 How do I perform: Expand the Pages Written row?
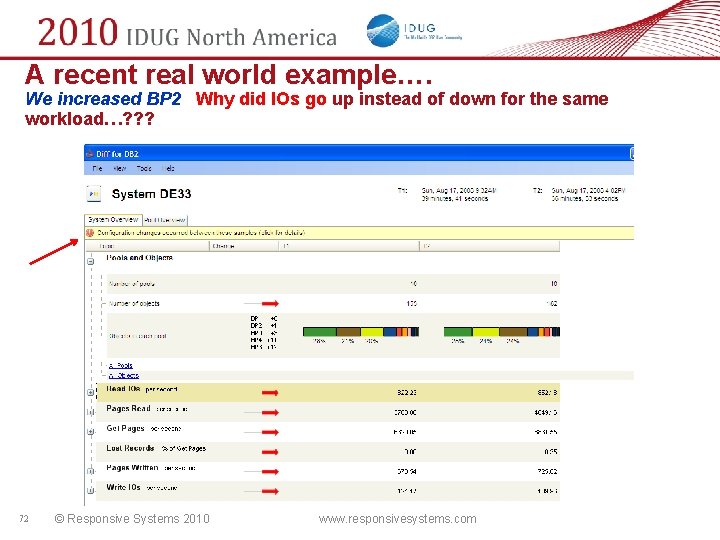91,472
